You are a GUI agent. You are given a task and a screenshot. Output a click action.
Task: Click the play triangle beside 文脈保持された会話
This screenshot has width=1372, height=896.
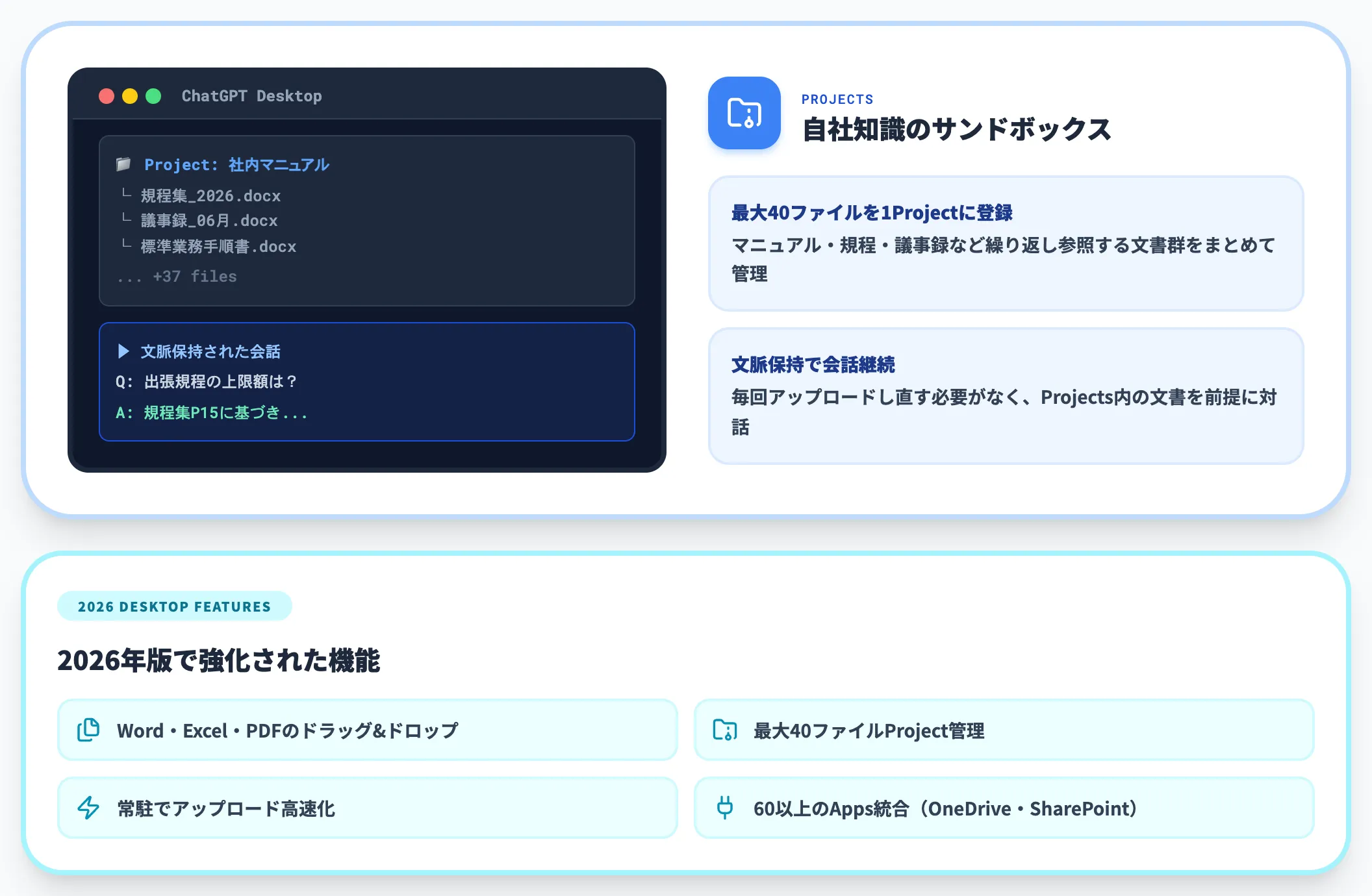point(123,351)
